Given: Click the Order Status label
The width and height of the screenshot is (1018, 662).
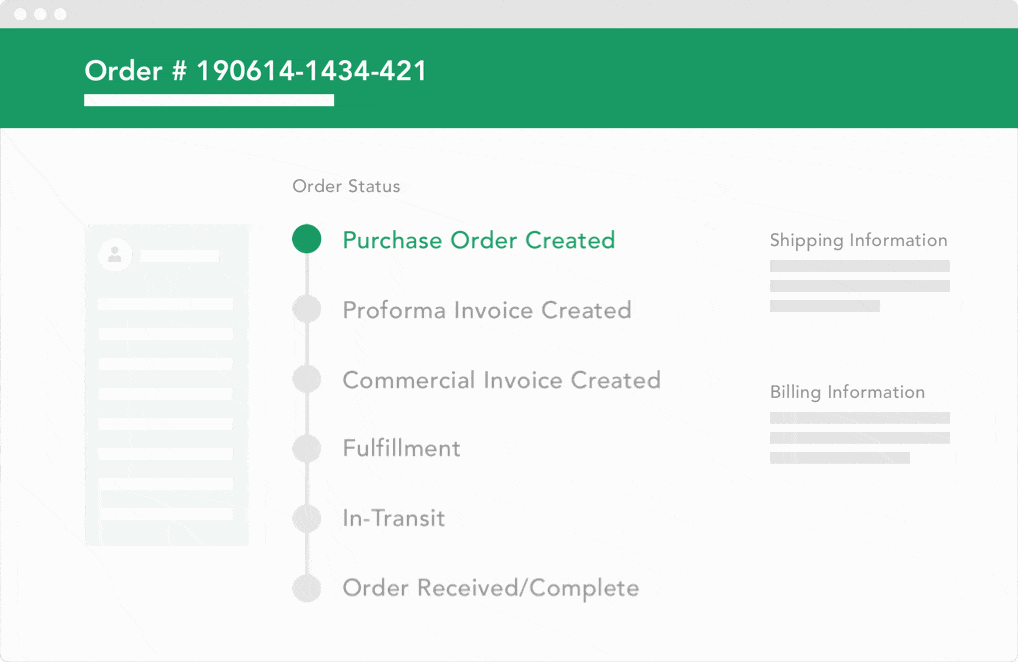Looking at the screenshot, I should point(346,186).
